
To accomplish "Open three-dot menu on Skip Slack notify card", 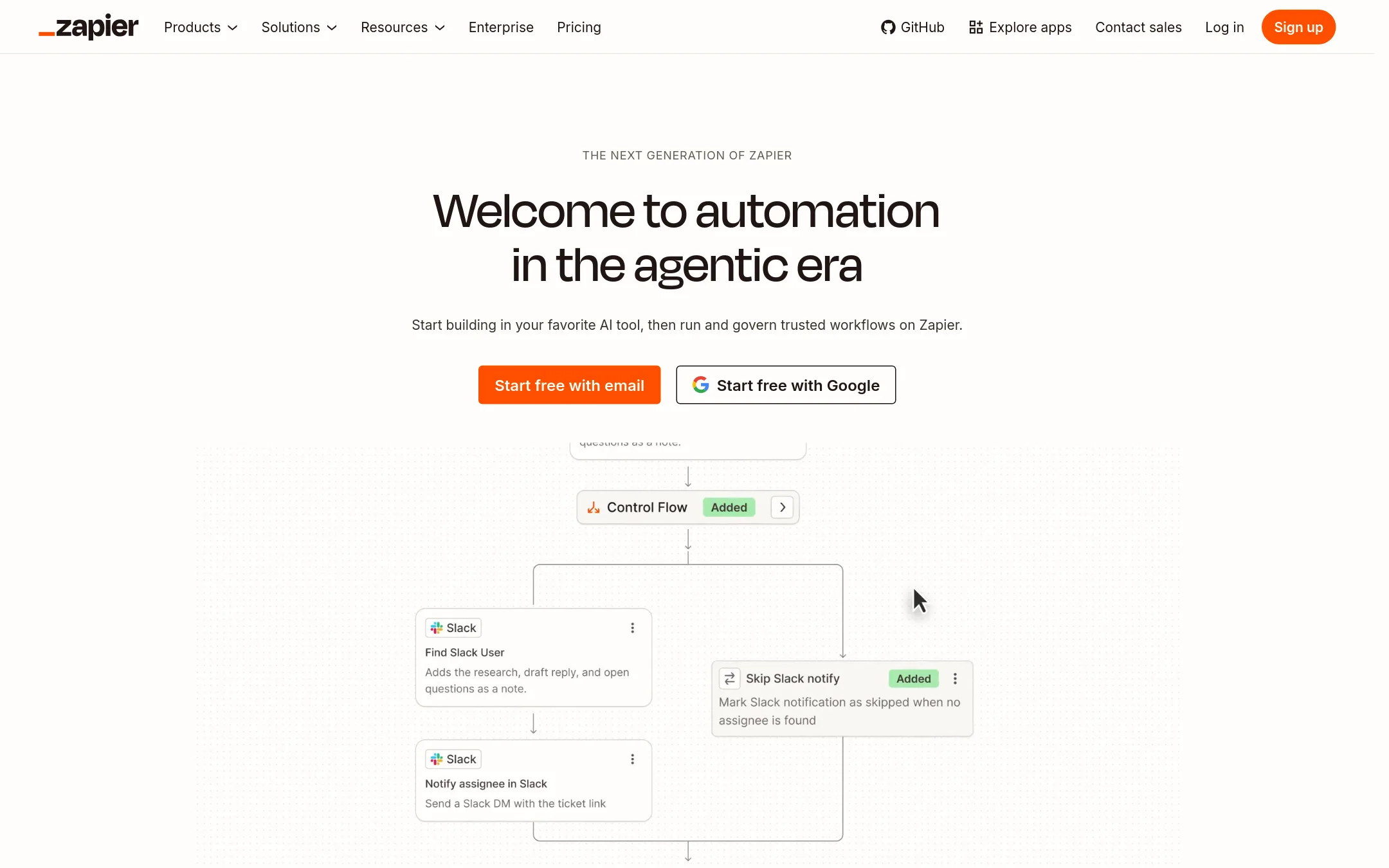I will tap(955, 678).
